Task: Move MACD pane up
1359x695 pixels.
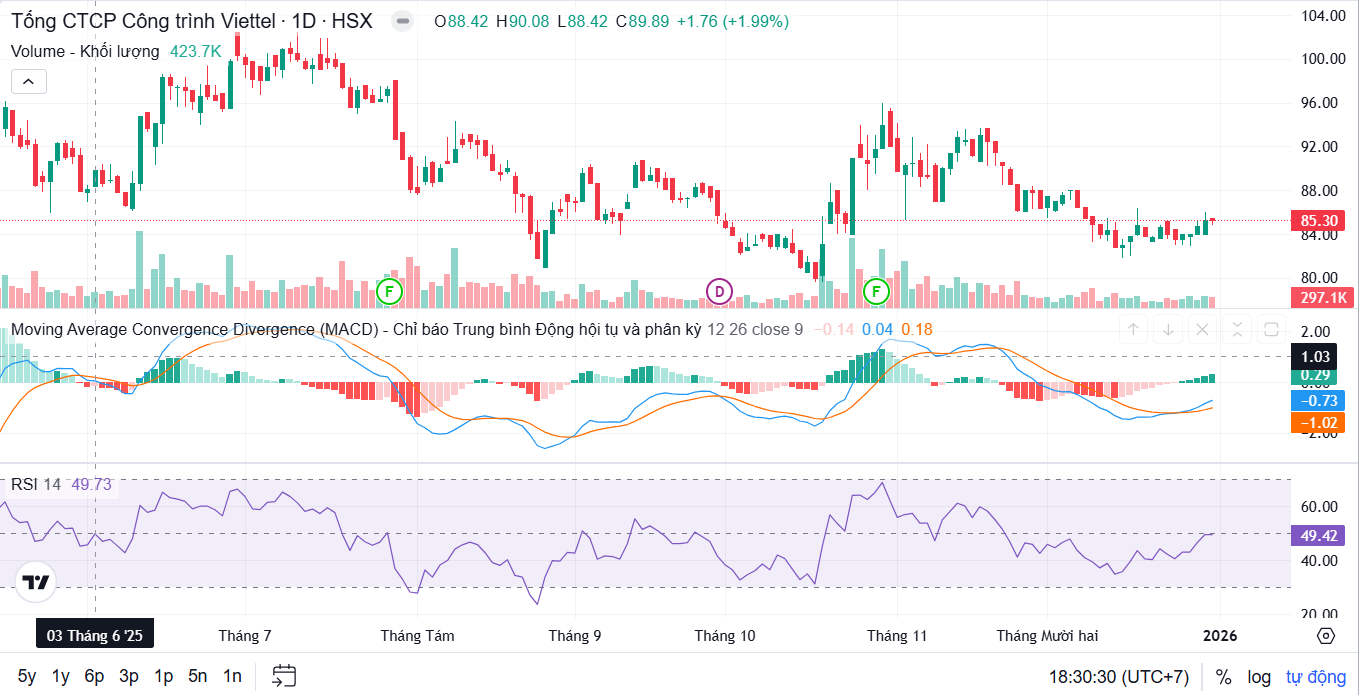Action: (x=1133, y=329)
